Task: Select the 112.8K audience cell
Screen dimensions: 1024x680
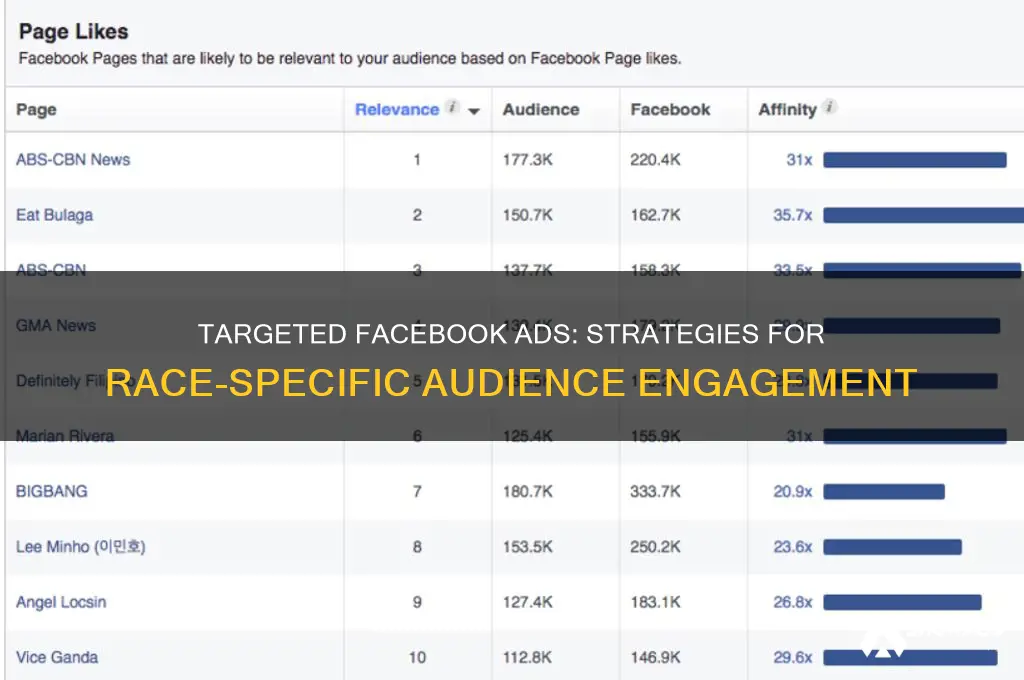Action: pos(528,657)
